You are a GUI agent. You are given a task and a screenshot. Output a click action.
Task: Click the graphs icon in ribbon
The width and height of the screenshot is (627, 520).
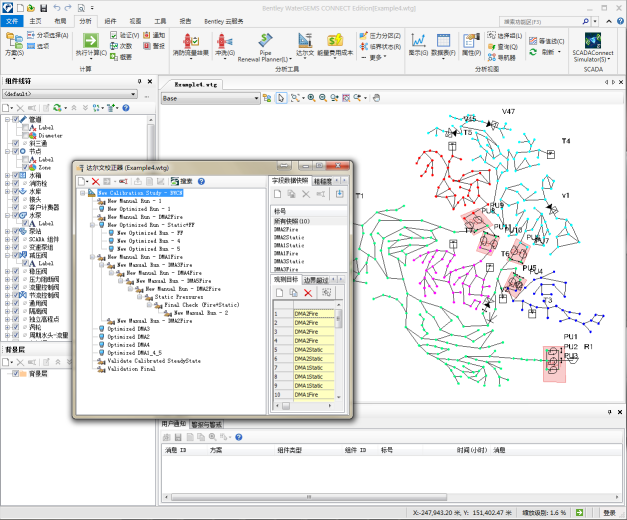(x=418, y=40)
